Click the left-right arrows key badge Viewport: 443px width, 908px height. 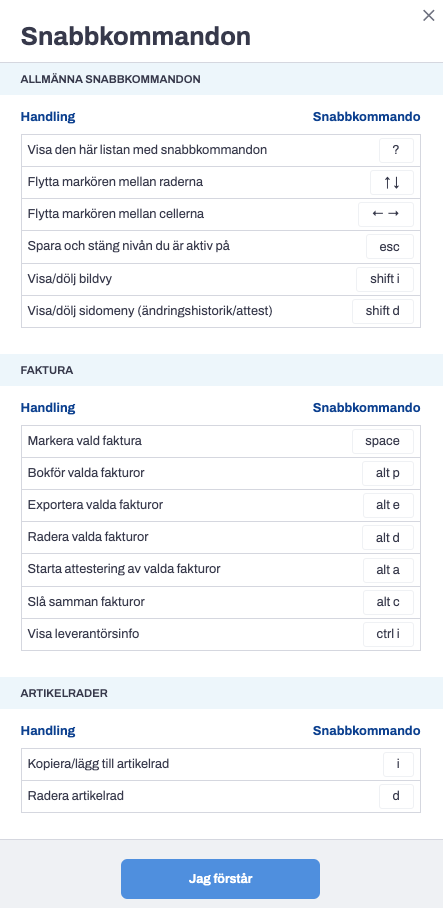coord(386,214)
